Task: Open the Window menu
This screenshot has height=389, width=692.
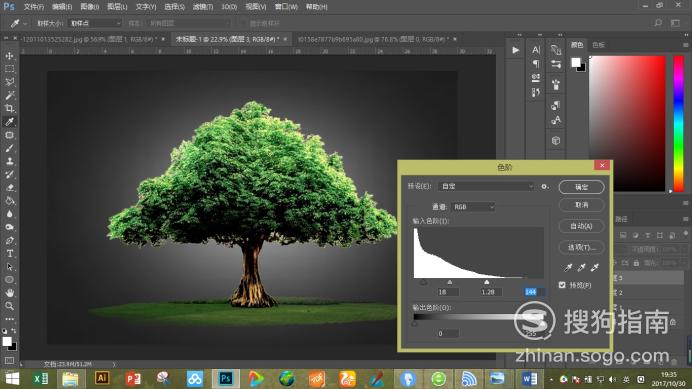Action: (286, 7)
